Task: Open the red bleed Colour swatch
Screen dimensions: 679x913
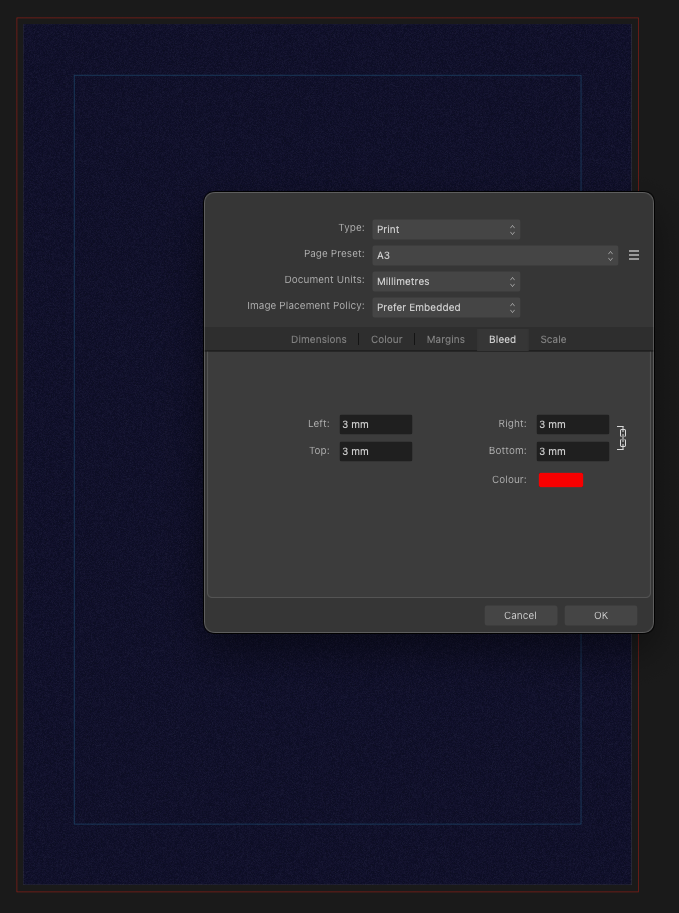Action: [x=560, y=480]
